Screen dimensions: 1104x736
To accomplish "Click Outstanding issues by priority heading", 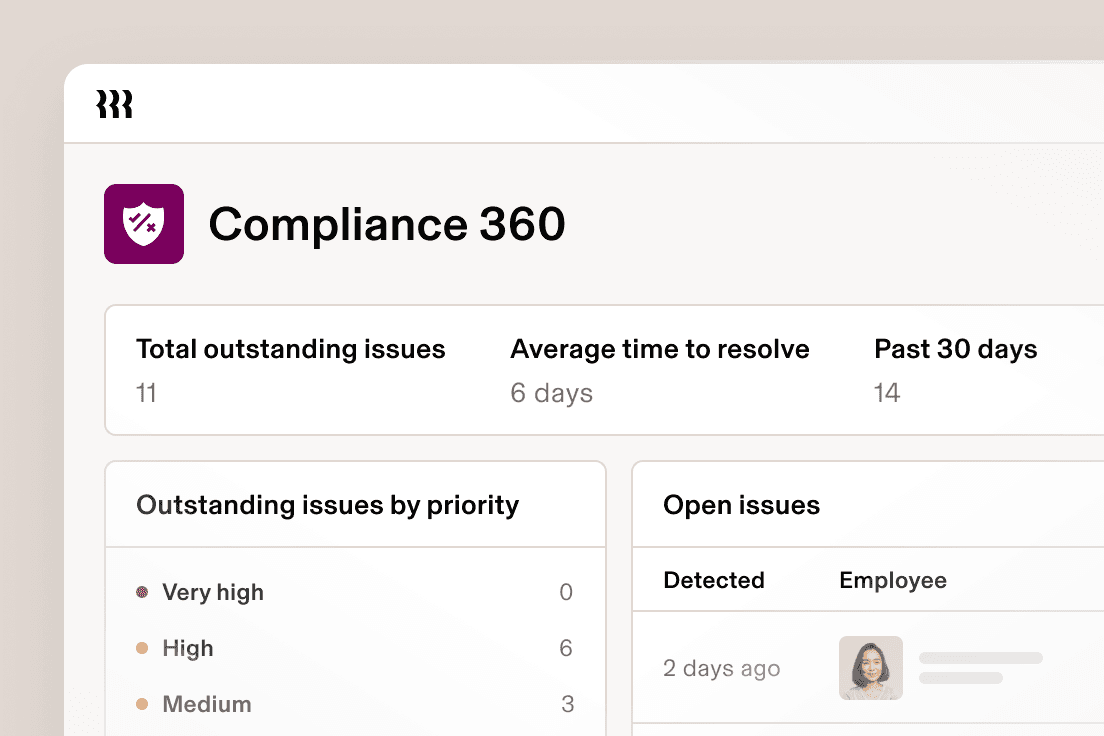I will pyautogui.click(x=327, y=505).
